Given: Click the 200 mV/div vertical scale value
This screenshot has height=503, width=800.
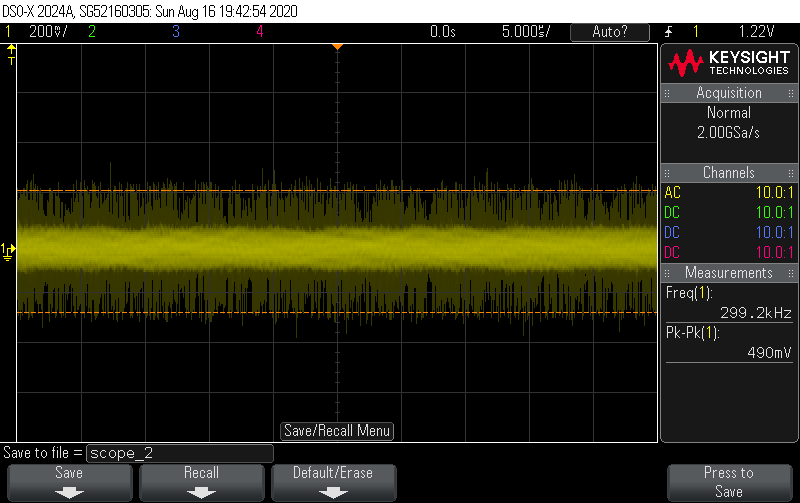Looking at the screenshot, I should coord(48,32).
